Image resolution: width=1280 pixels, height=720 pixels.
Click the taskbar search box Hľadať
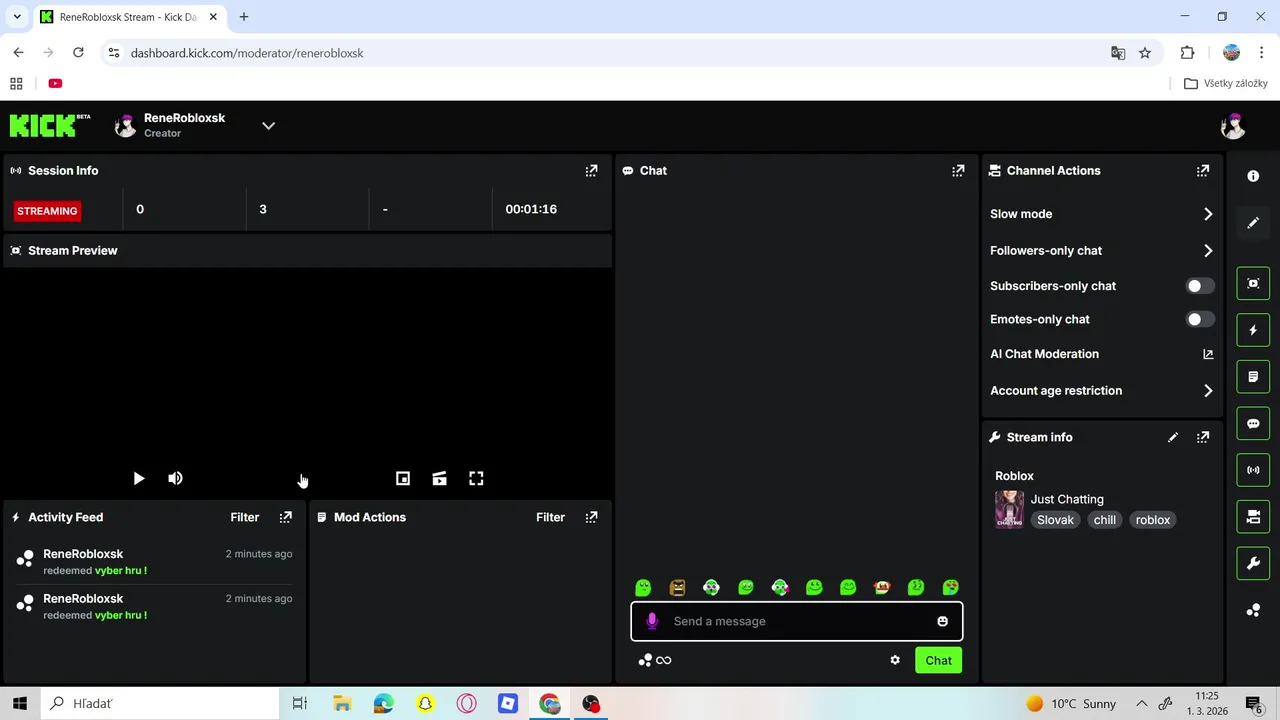click(x=160, y=703)
